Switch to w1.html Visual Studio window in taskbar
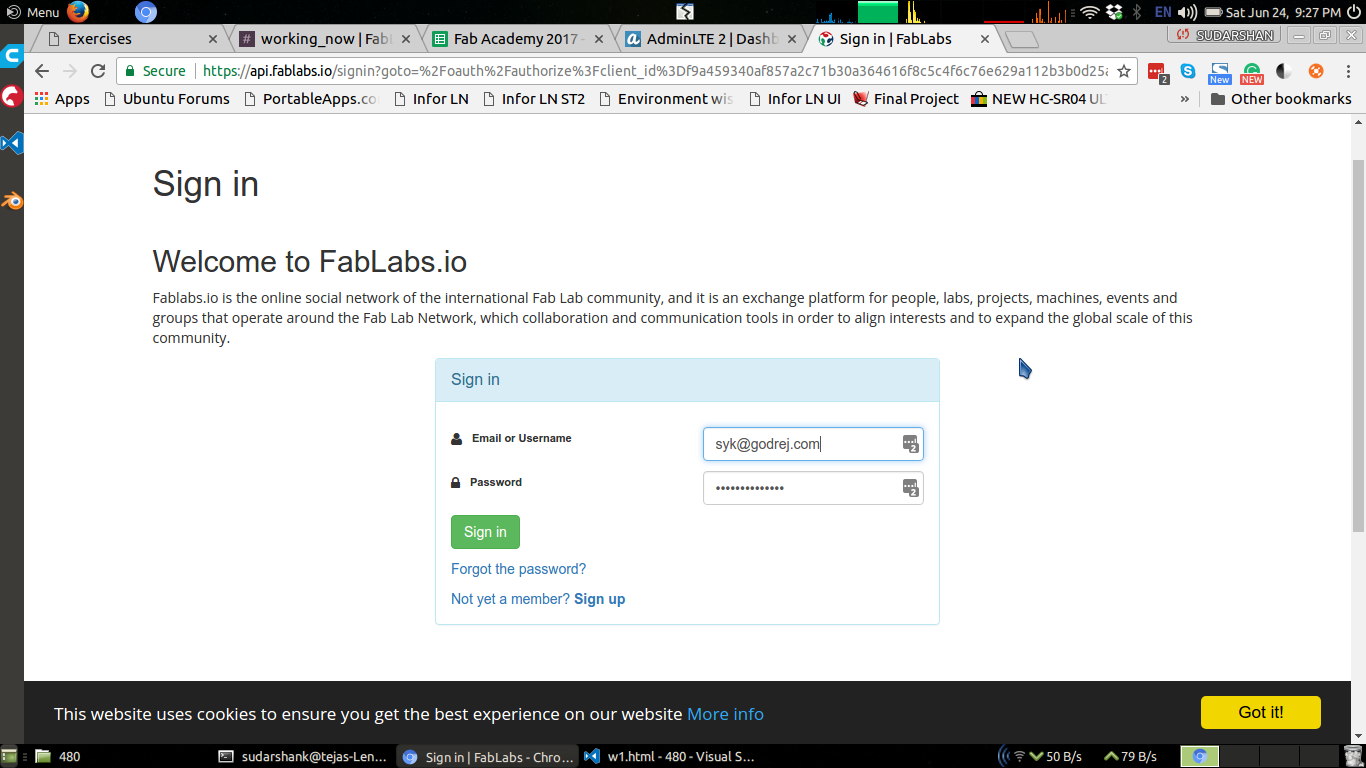 click(670, 757)
